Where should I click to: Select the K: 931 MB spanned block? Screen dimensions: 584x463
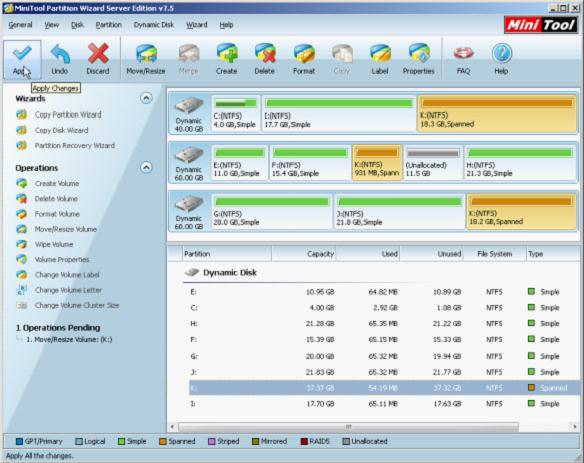point(377,163)
